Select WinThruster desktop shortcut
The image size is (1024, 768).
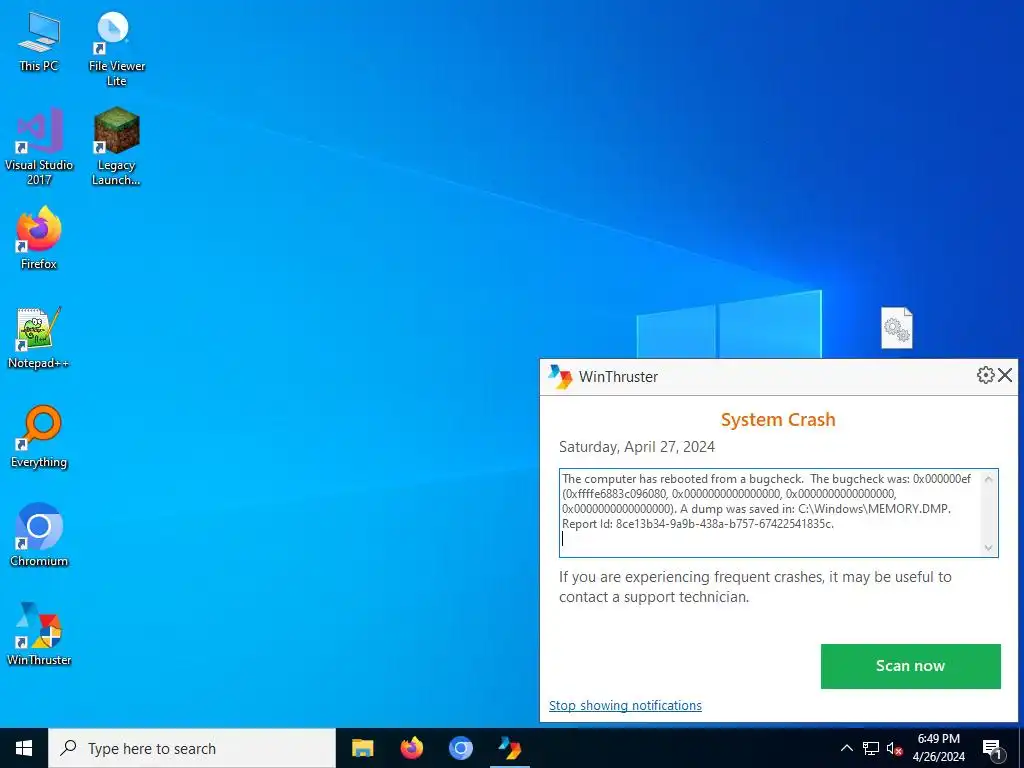coord(39,633)
